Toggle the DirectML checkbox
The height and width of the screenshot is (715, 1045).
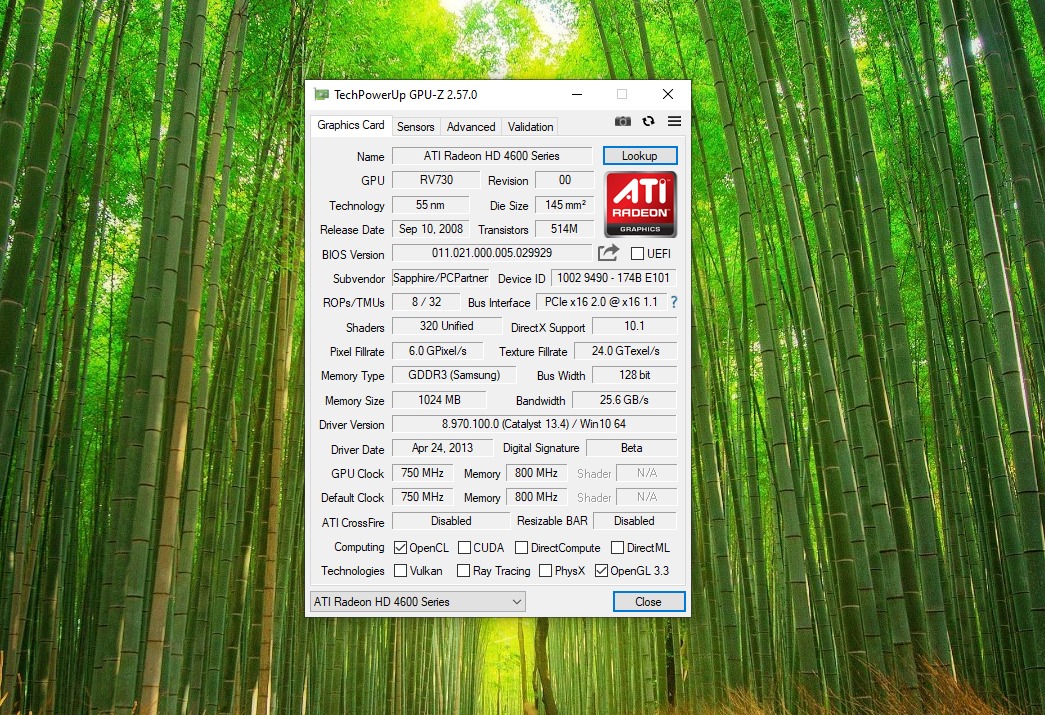pos(618,548)
